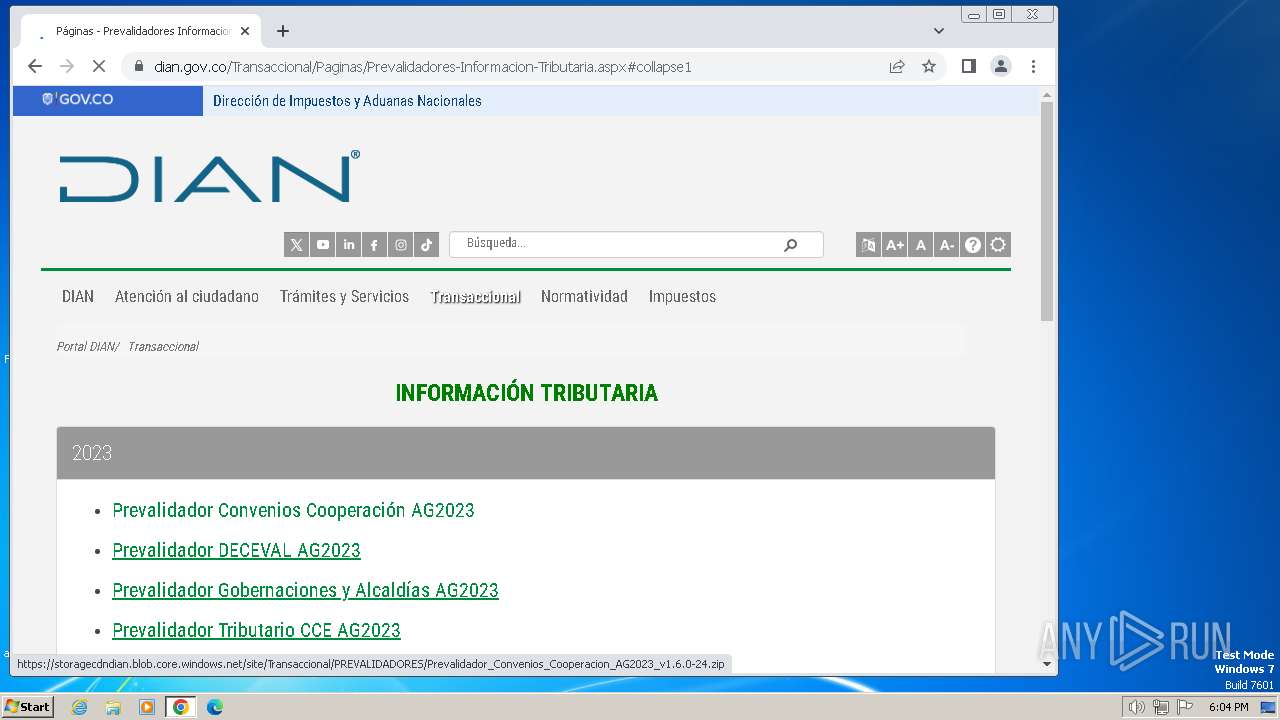Open Atención al ciudadano menu
Viewport: 1280px width, 720px height.
(187, 296)
